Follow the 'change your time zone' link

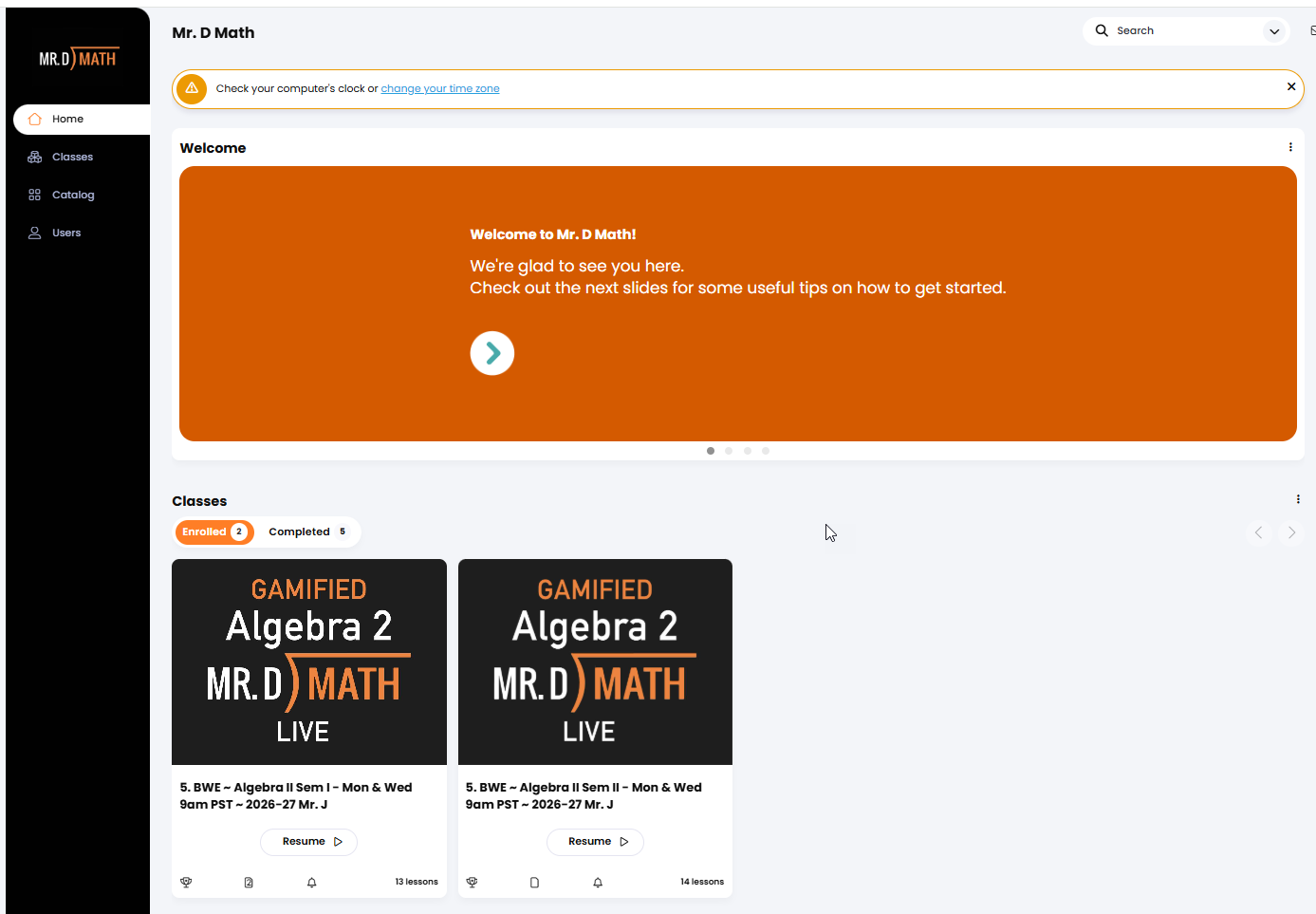point(440,89)
